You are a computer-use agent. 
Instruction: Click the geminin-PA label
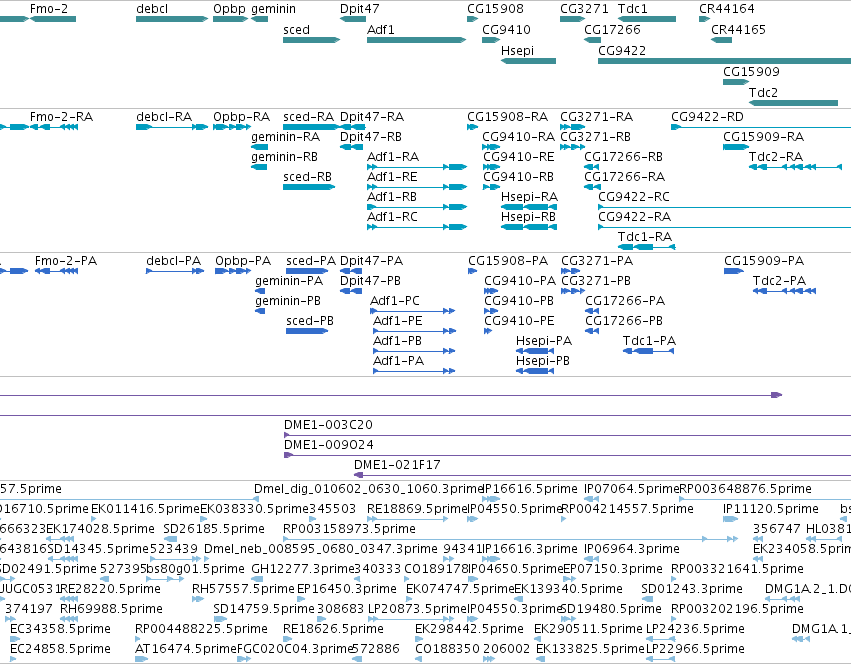point(289,281)
